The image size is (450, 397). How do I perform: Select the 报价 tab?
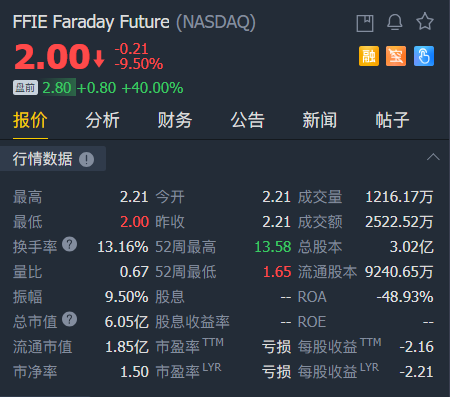pos(30,120)
